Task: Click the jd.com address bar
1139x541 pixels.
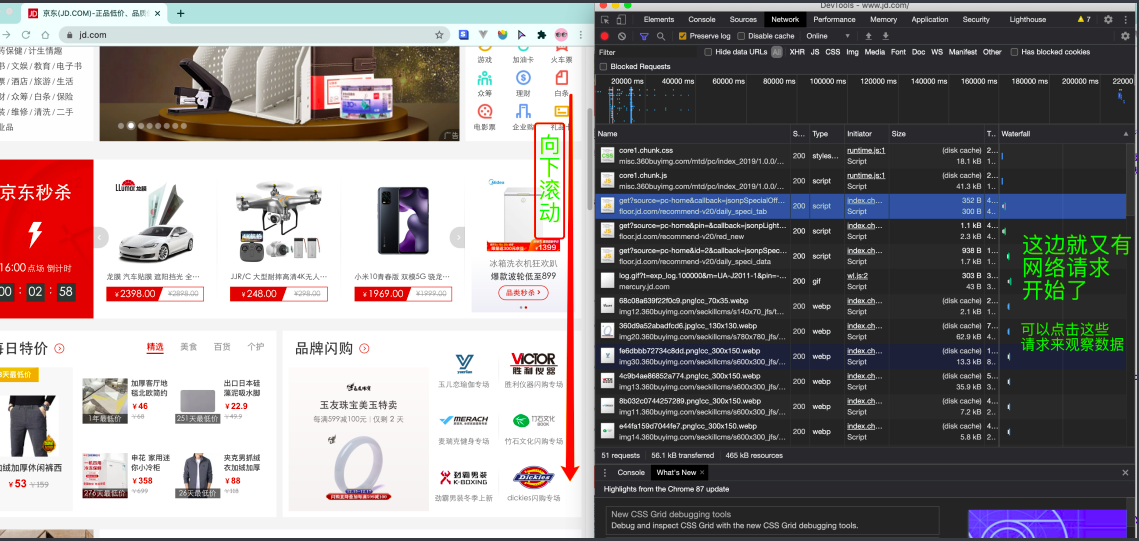Action: 254,34
